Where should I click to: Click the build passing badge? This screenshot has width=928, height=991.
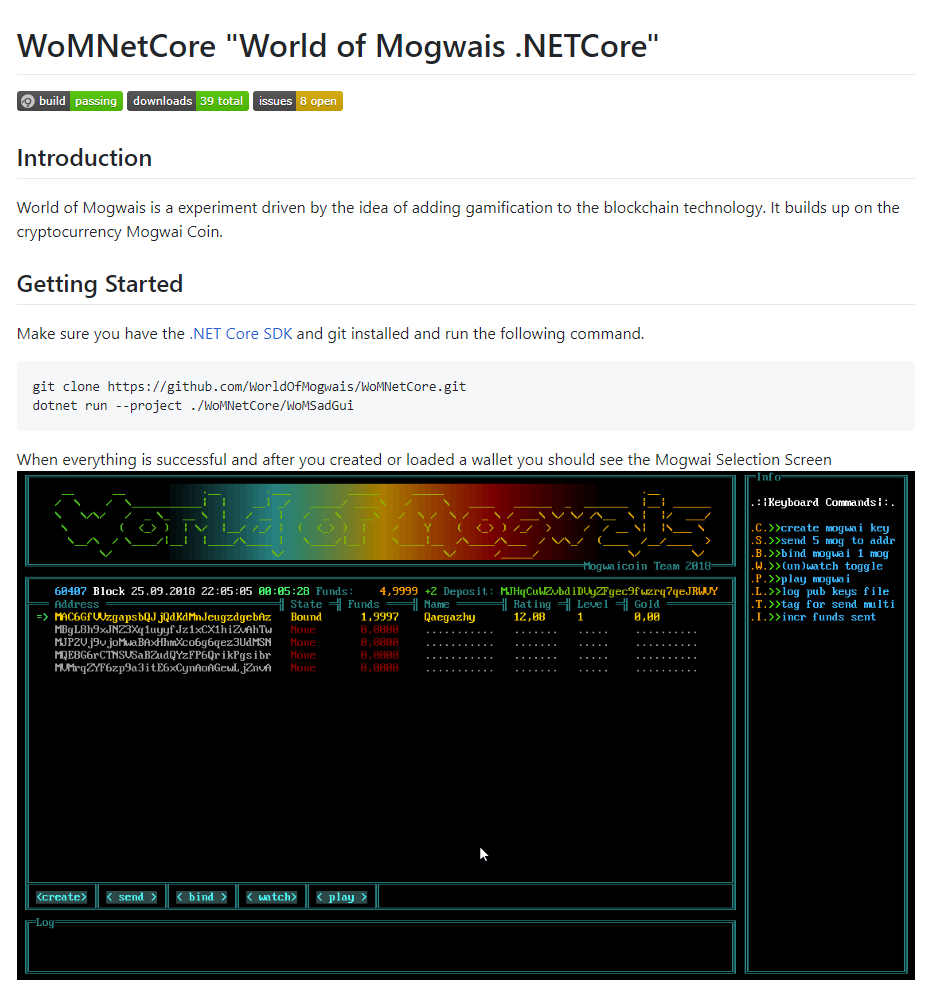pyautogui.click(x=70, y=101)
